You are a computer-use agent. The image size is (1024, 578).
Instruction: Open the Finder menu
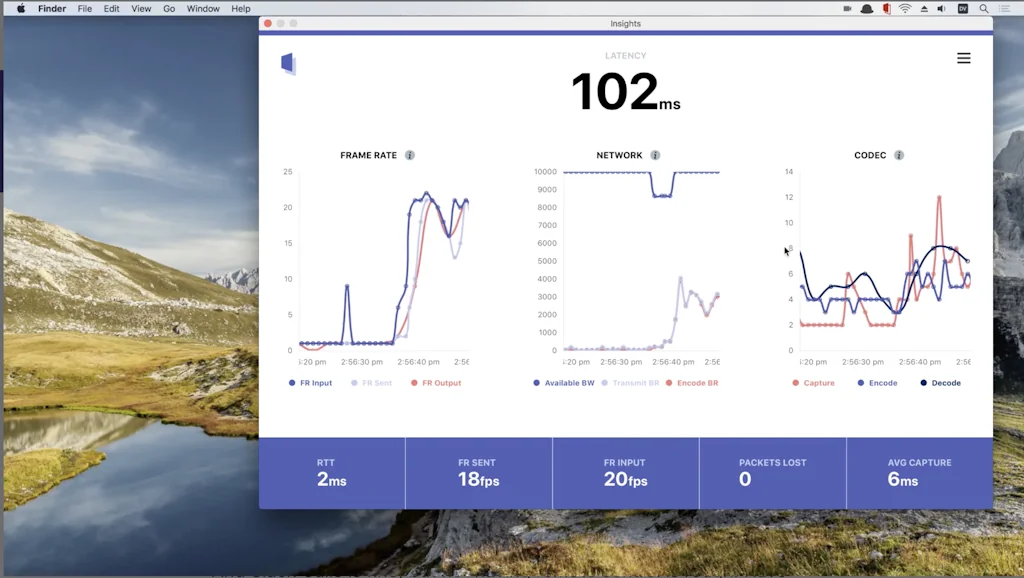(x=52, y=8)
